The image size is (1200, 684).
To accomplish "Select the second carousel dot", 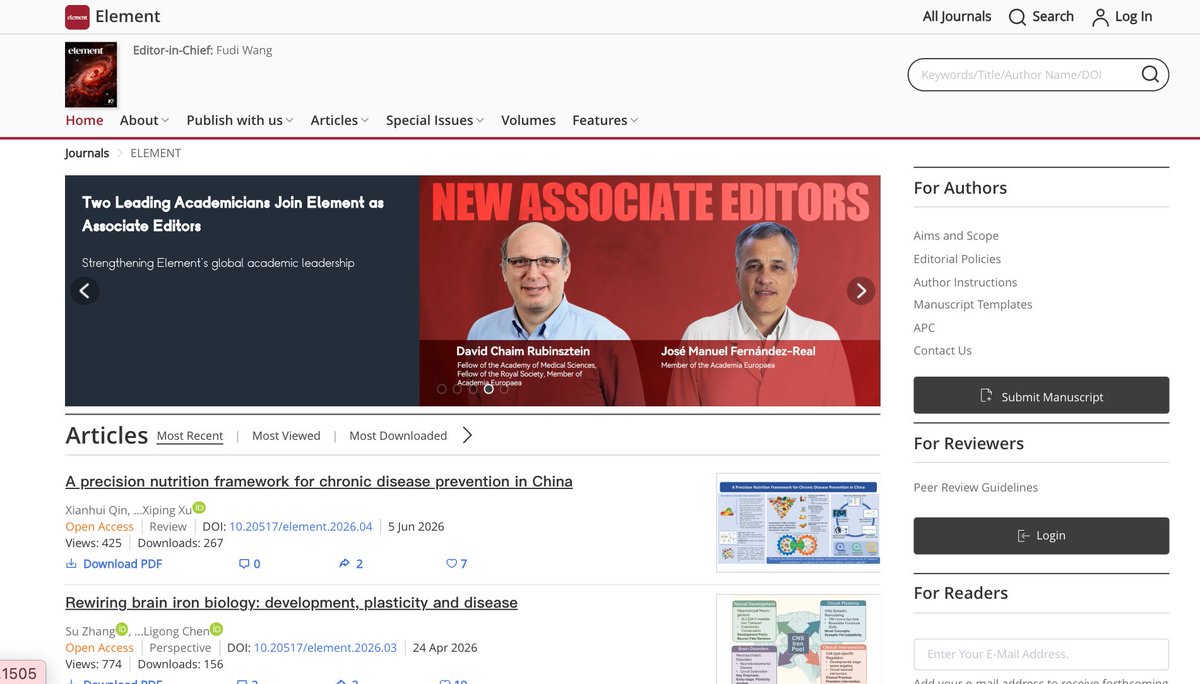I will tap(457, 389).
